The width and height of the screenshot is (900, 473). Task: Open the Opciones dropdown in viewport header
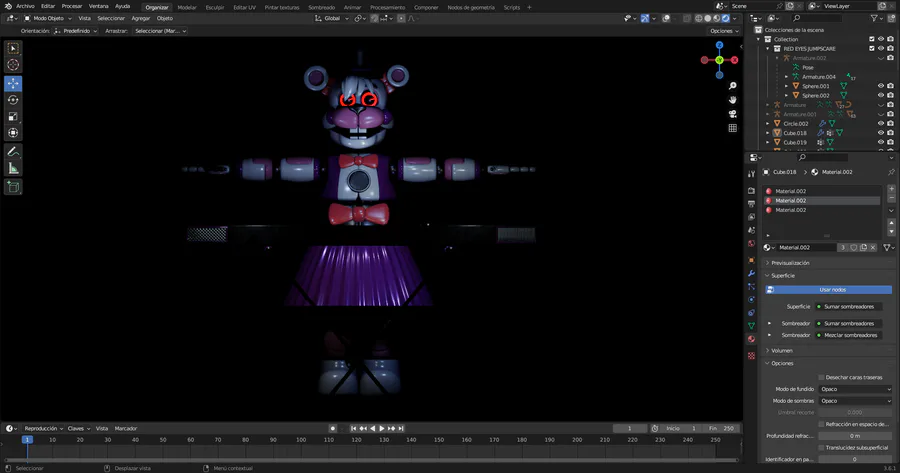point(724,31)
